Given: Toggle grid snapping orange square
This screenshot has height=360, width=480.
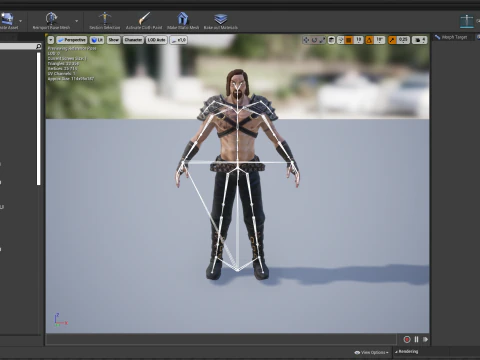Looking at the screenshot, I should pos(349,40).
